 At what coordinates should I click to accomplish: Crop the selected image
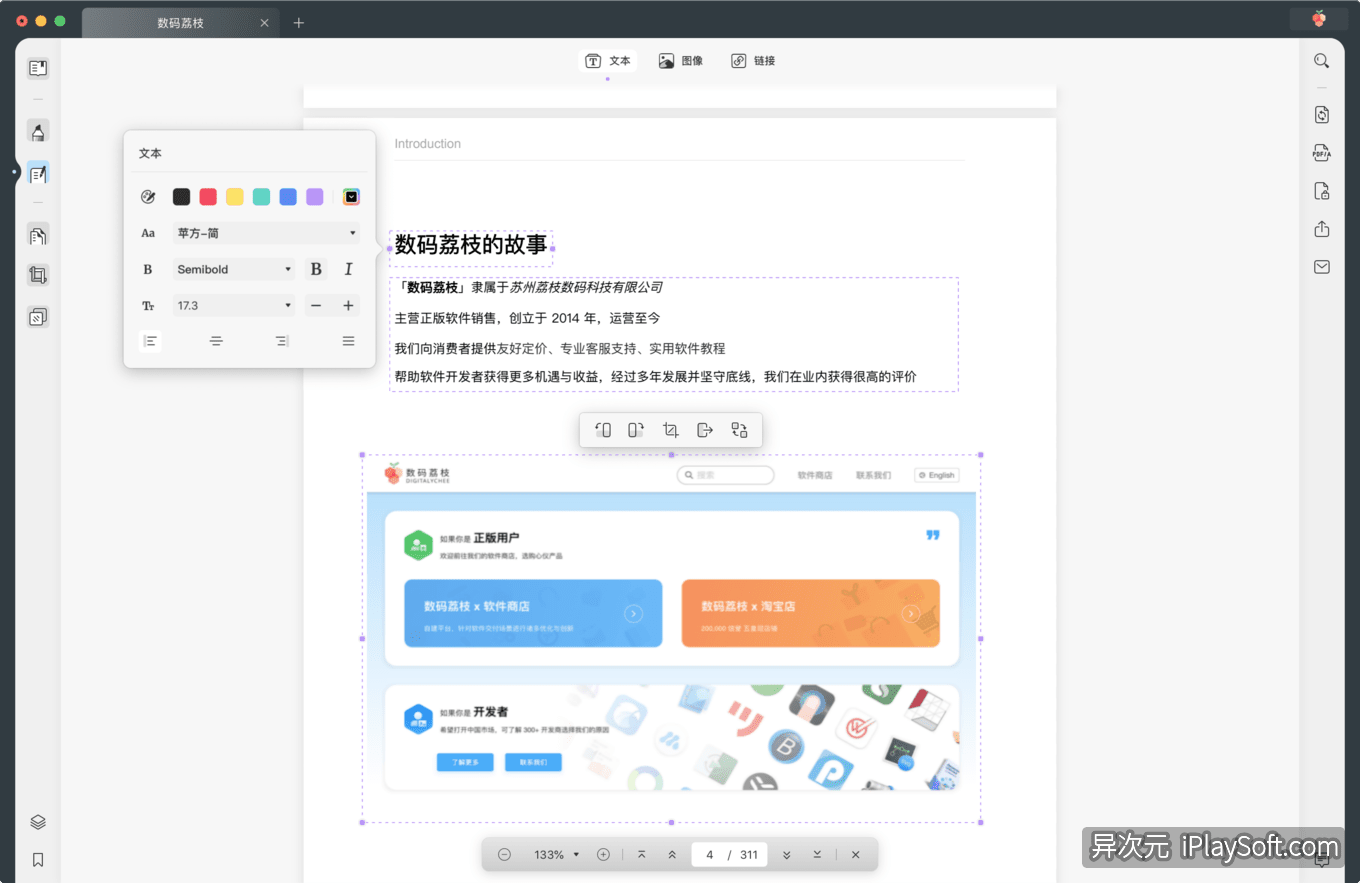pyautogui.click(x=670, y=430)
